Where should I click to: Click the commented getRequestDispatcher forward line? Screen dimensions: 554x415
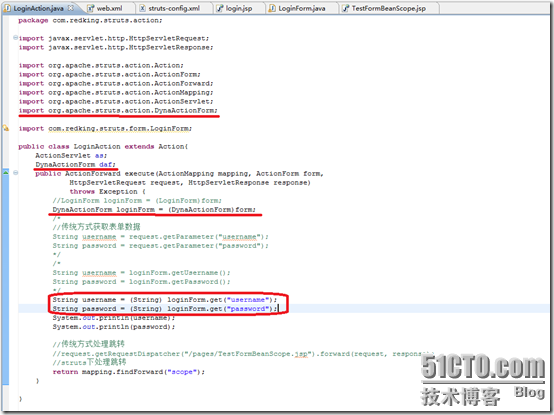243,354
